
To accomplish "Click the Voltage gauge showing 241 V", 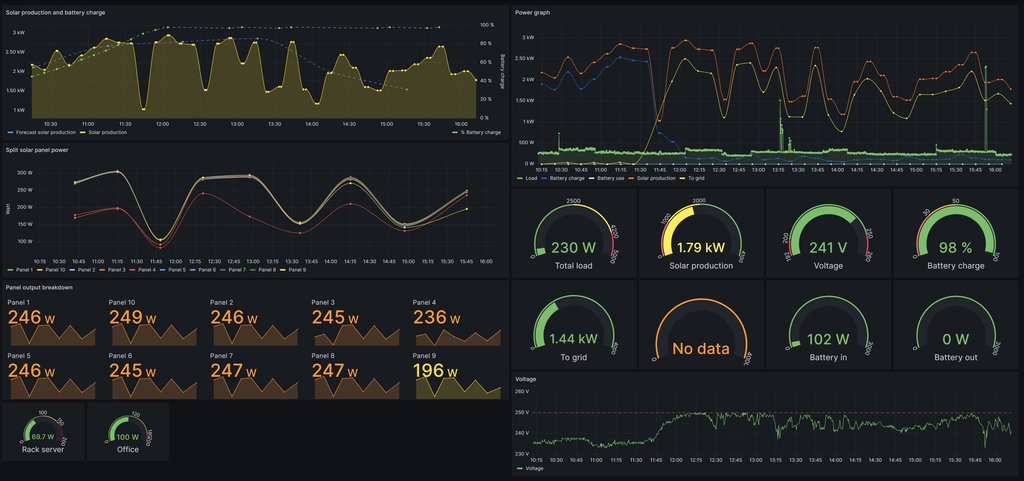I will [828, 234].
